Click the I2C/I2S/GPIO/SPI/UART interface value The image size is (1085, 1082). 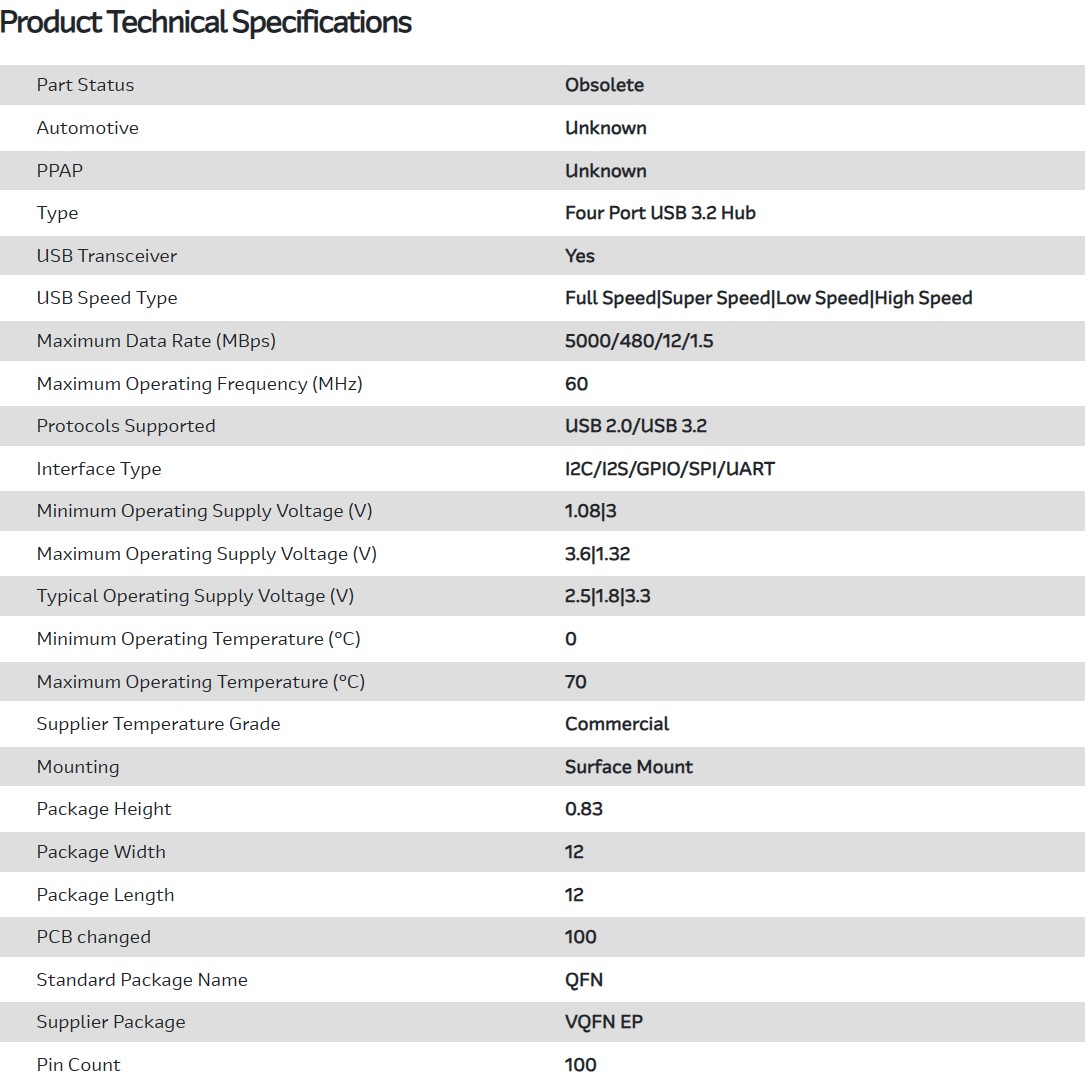point(670,469)
